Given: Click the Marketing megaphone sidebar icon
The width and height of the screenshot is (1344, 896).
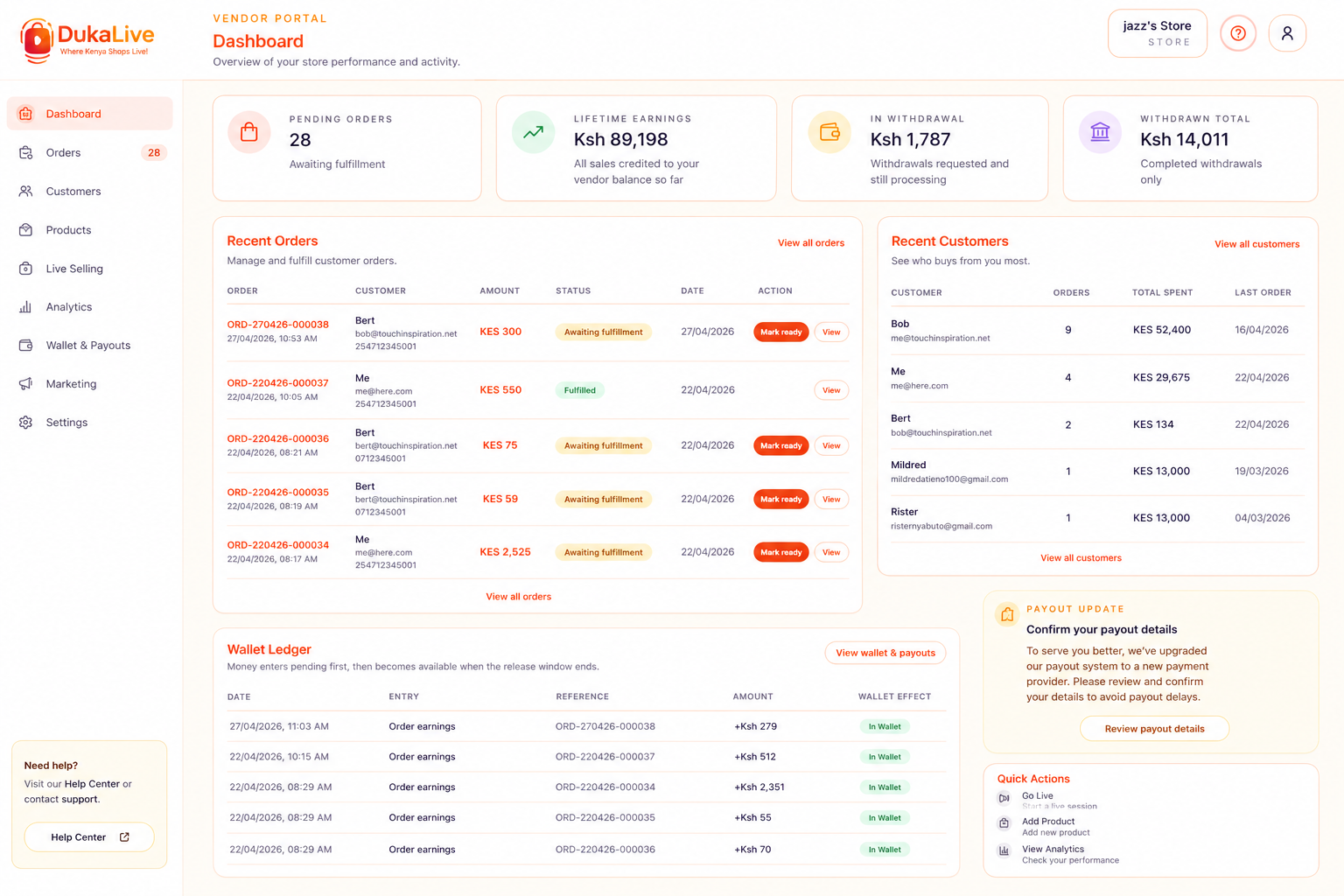Looking at the screenshot, I should click(x=26, y=384).
